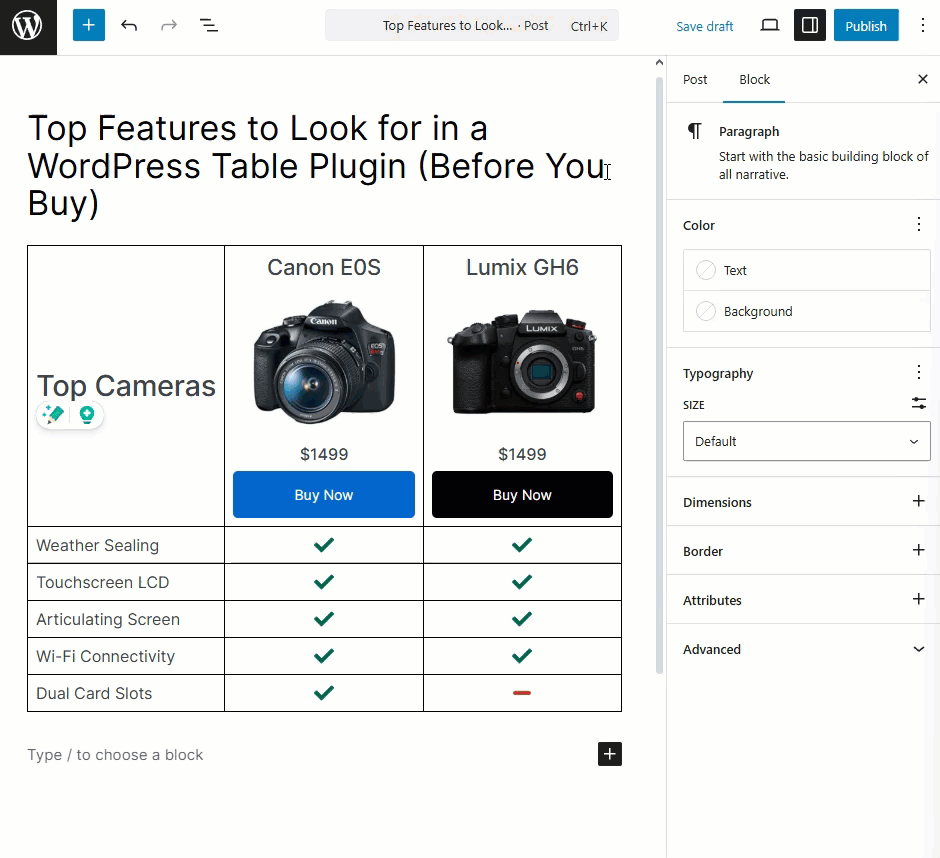Click the black Buy Now button
This screenshot has height=858, width=940.
coord(522,495)
